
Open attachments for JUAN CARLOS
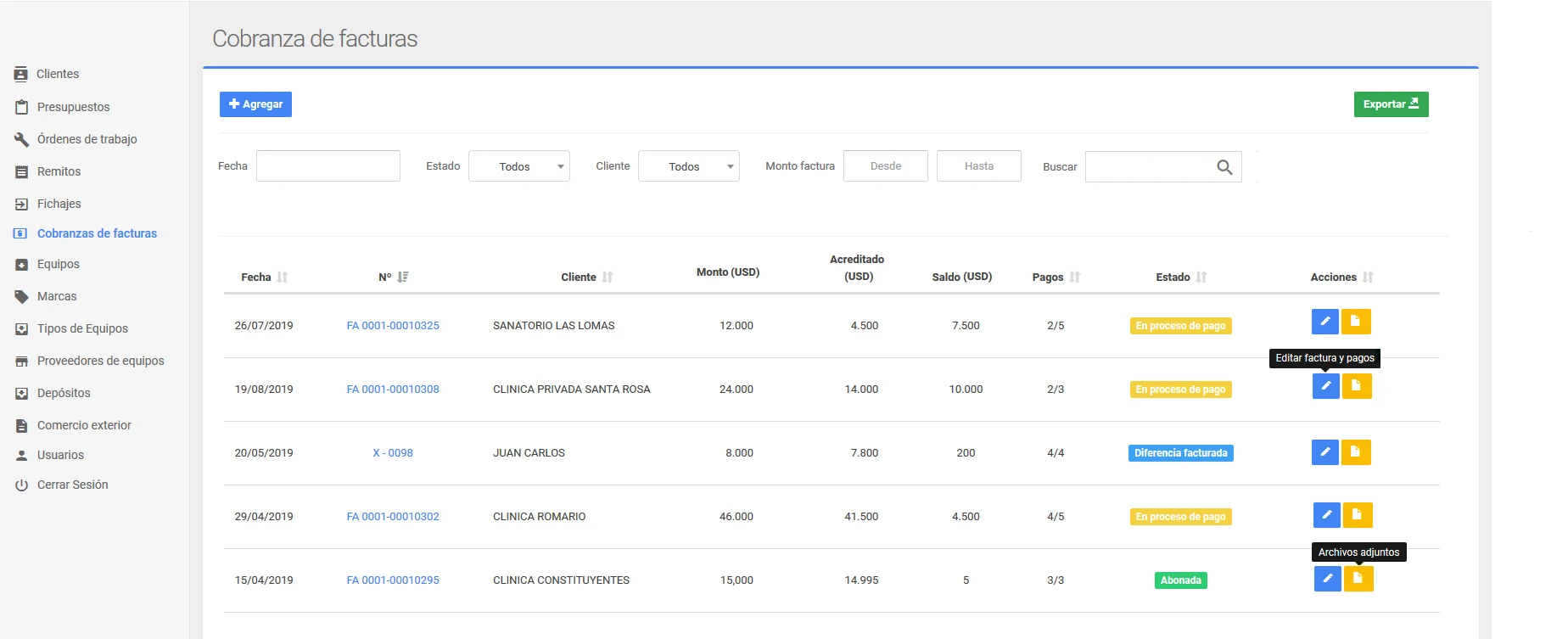tap(1355, 452)
